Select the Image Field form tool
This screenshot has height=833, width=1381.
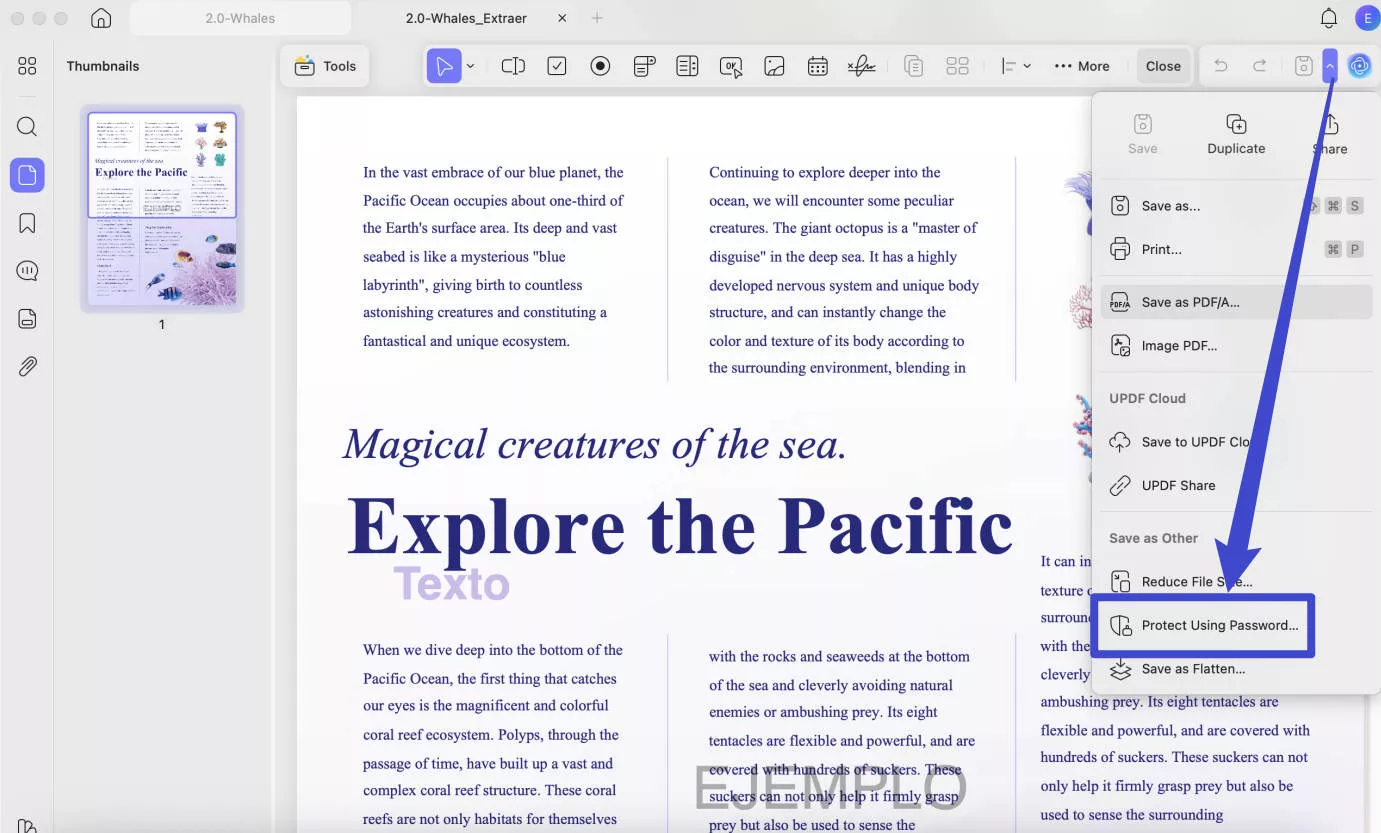pyautogui.click(x=774, y=66)
